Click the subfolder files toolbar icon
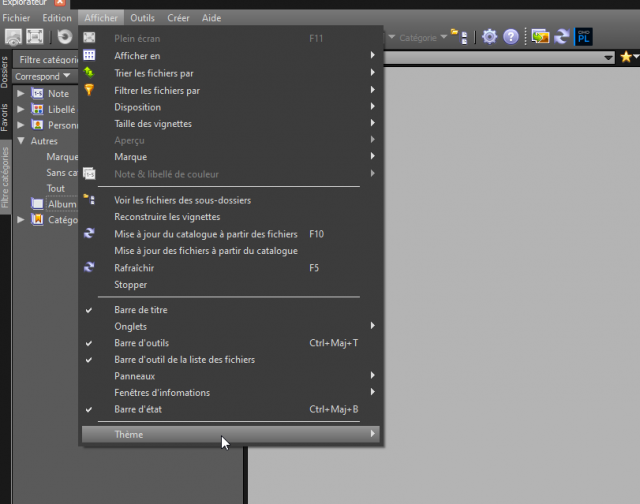640x504 pixels. click(x=460, y=37)
